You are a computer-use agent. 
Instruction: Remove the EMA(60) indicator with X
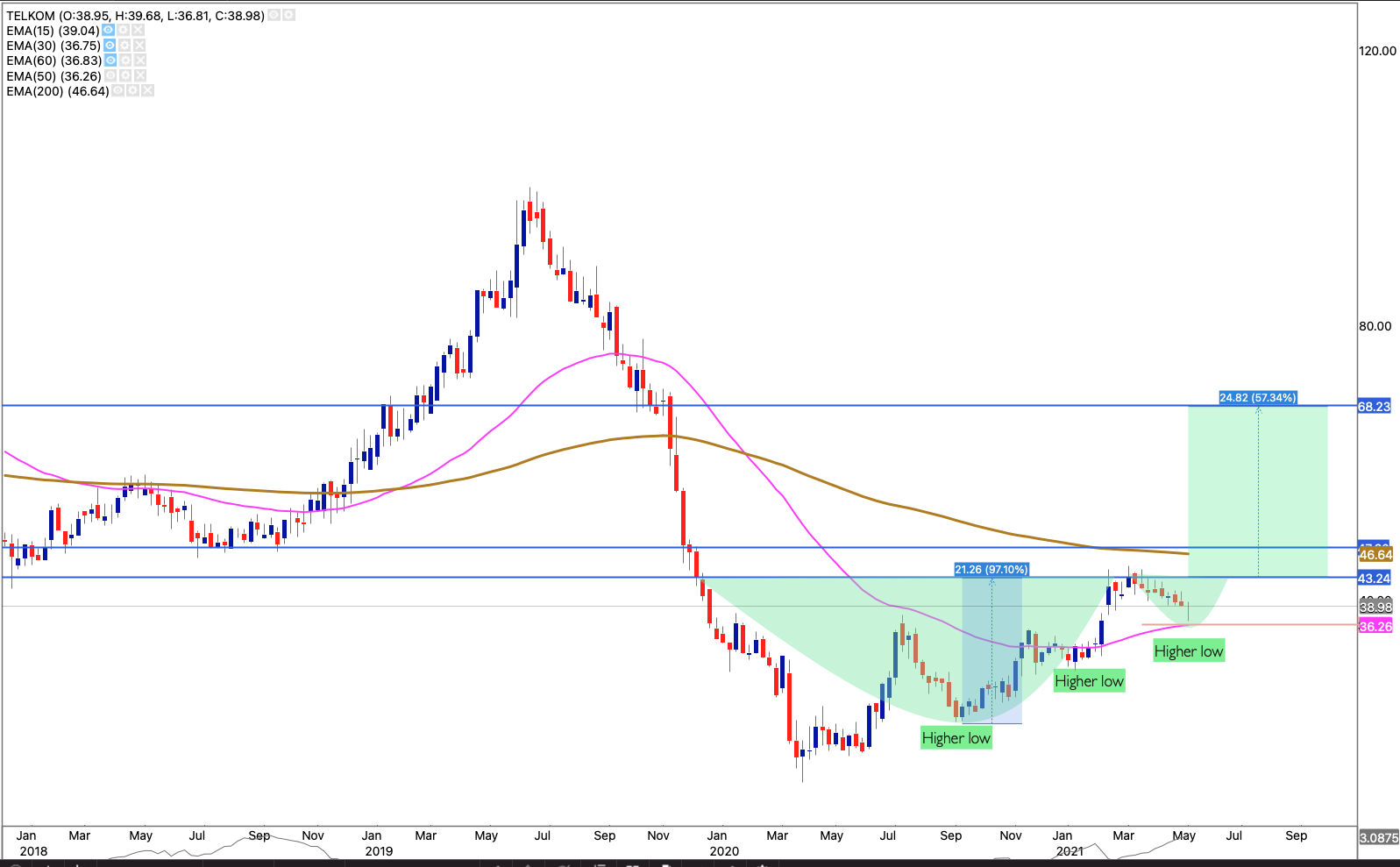pos(140,60)
